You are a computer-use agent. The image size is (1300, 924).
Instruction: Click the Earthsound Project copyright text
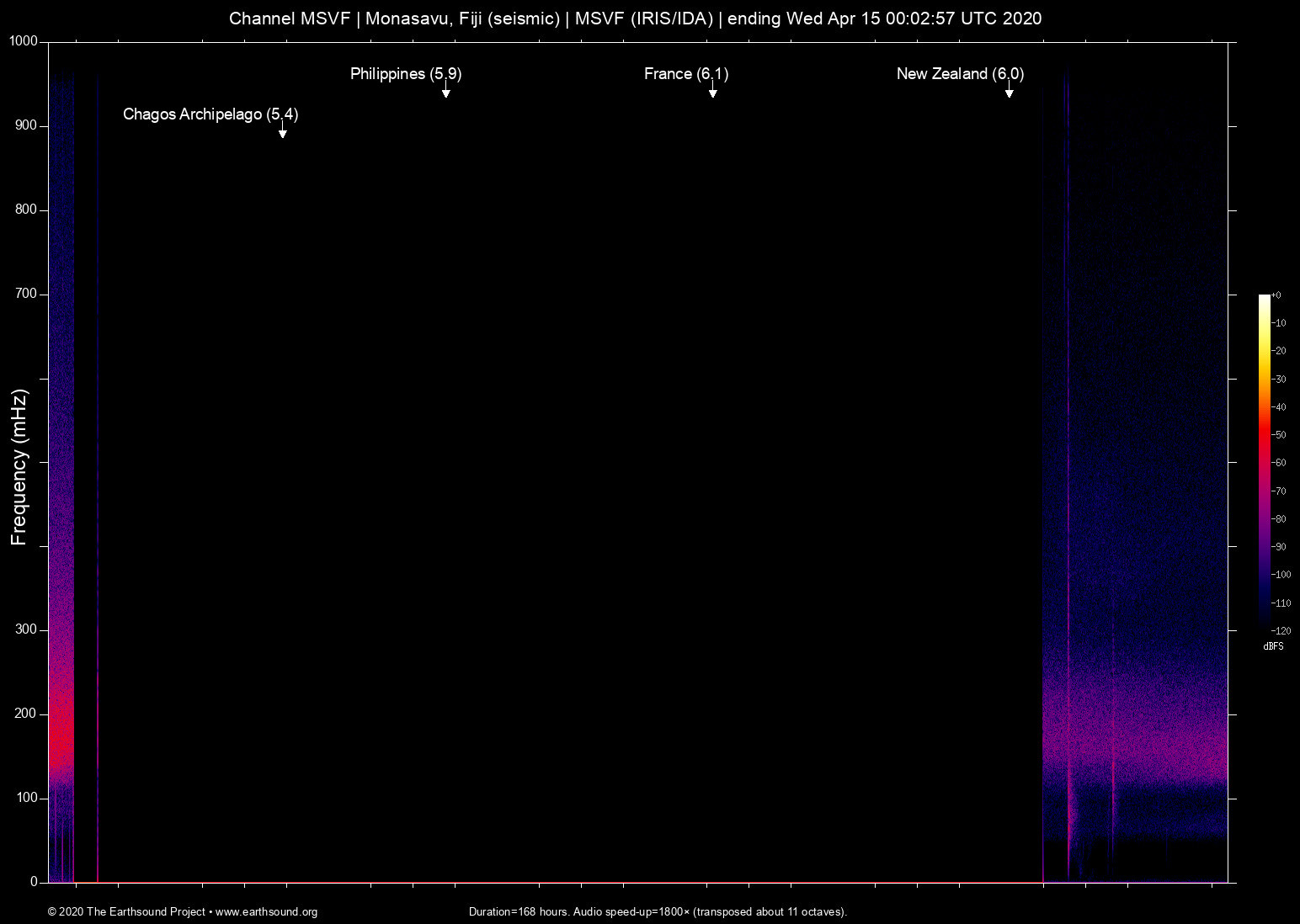tap(126, 912)
